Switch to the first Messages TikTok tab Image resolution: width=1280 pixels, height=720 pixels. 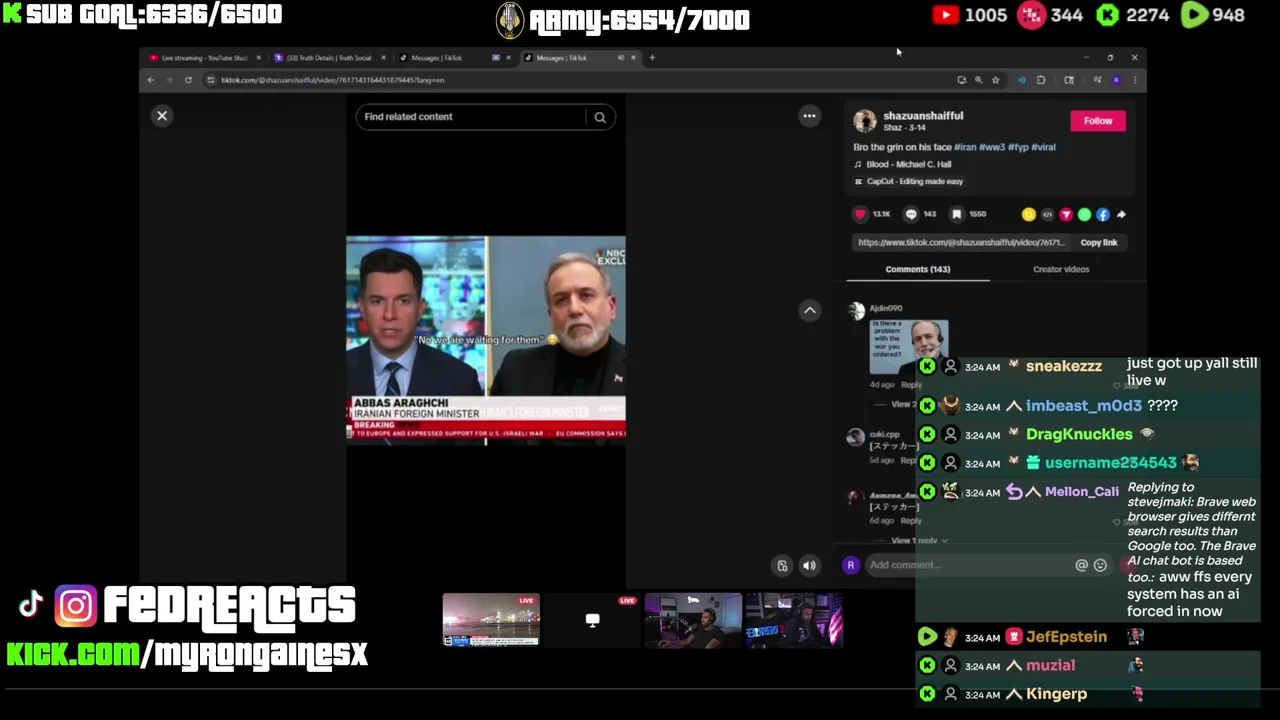click(453, 58)
